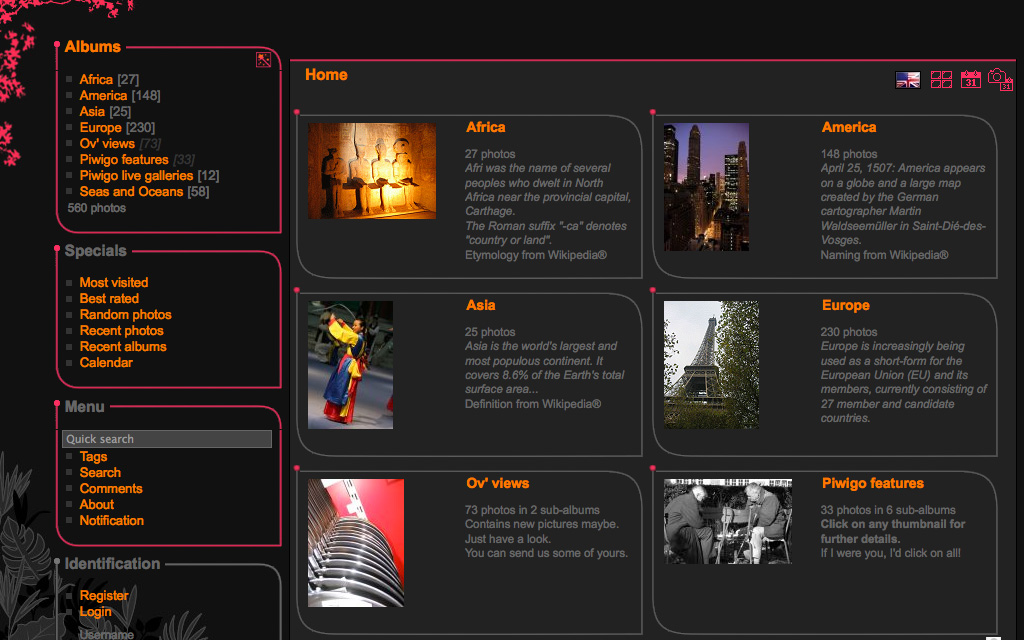Click the America skyline thumbnail
This screenshot has width=1024, height=640.
(x=706, y=187)
